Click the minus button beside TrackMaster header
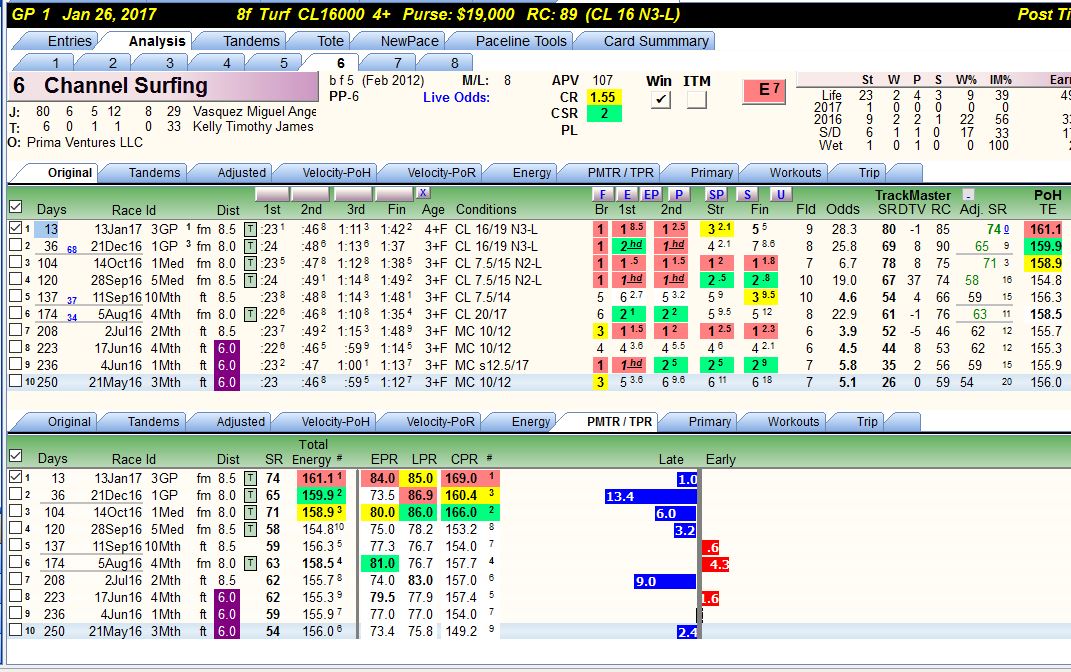Viewport: 1071px width, 672px height. click(968, 195)
